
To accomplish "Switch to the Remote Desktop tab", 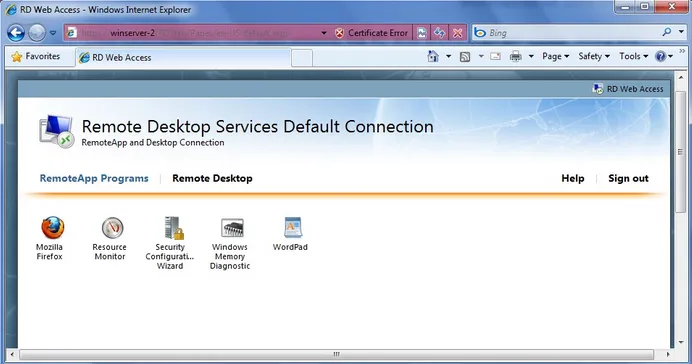I will click(x=212, y=178).
